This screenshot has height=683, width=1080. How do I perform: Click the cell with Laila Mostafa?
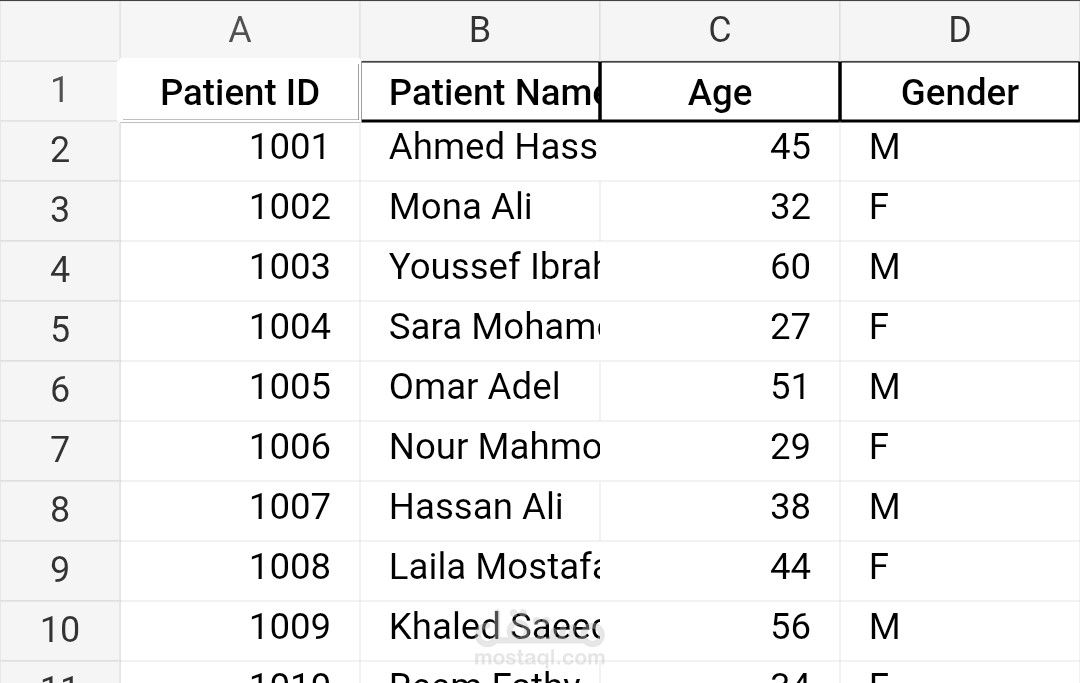[x=479, y=567]
